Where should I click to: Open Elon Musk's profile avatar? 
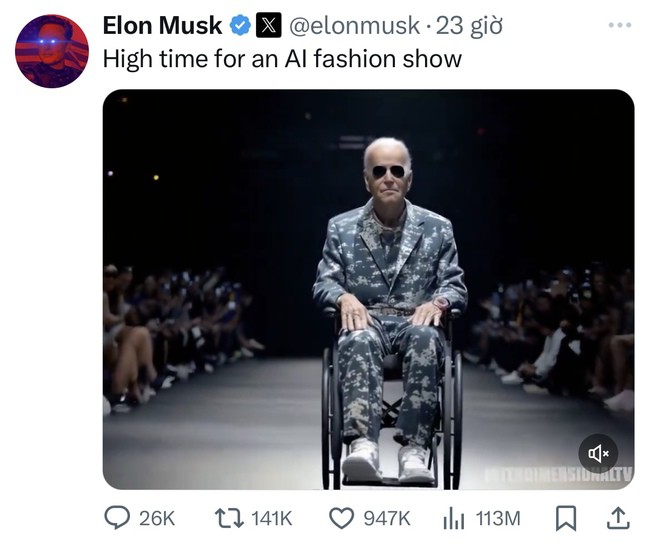51,51
